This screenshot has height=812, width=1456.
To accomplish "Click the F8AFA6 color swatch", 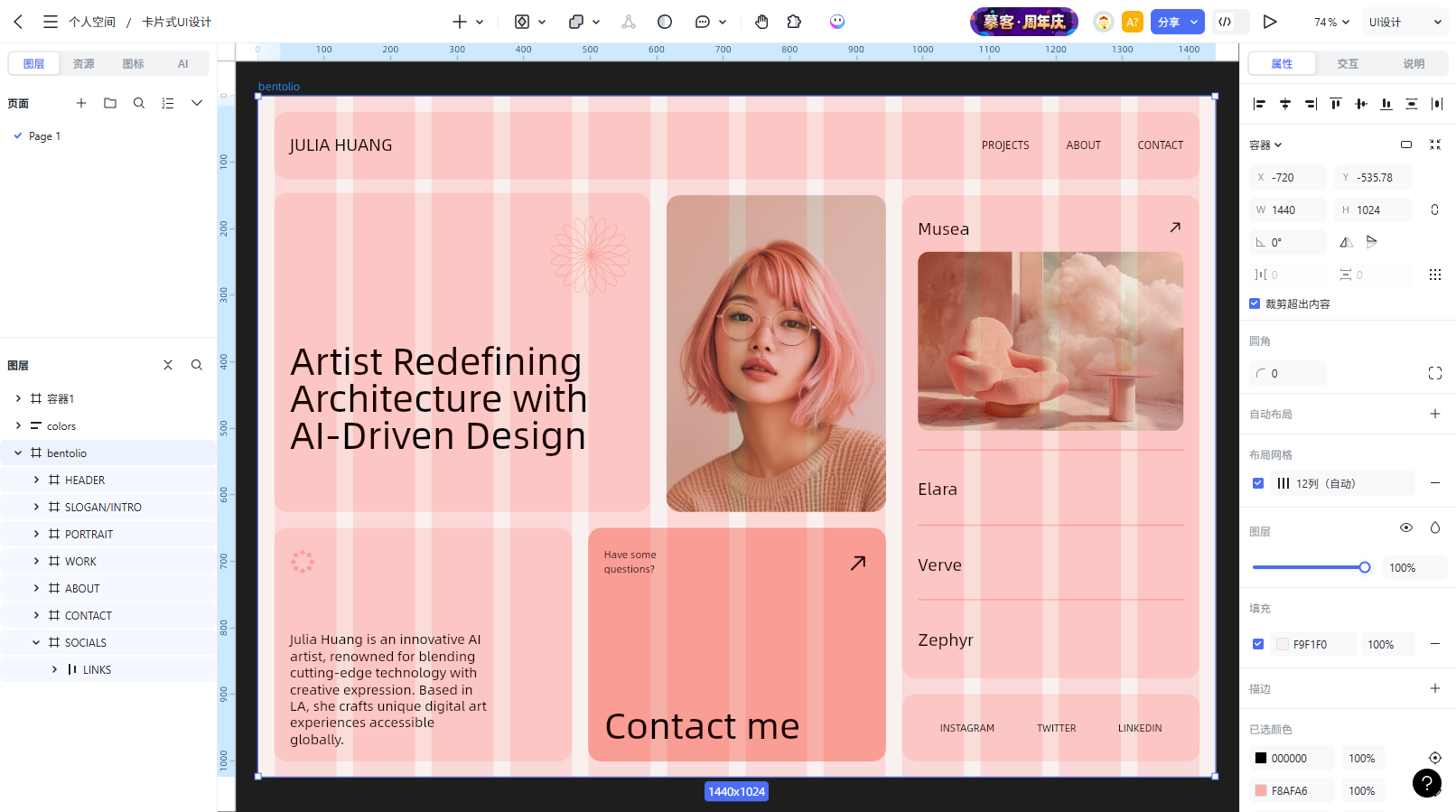I will coord(1261,790).
